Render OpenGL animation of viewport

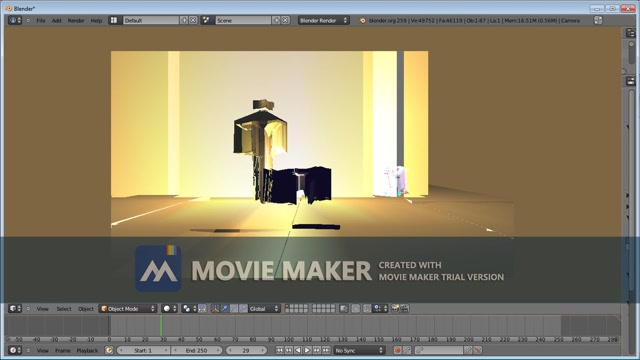(x=404, y=309)
